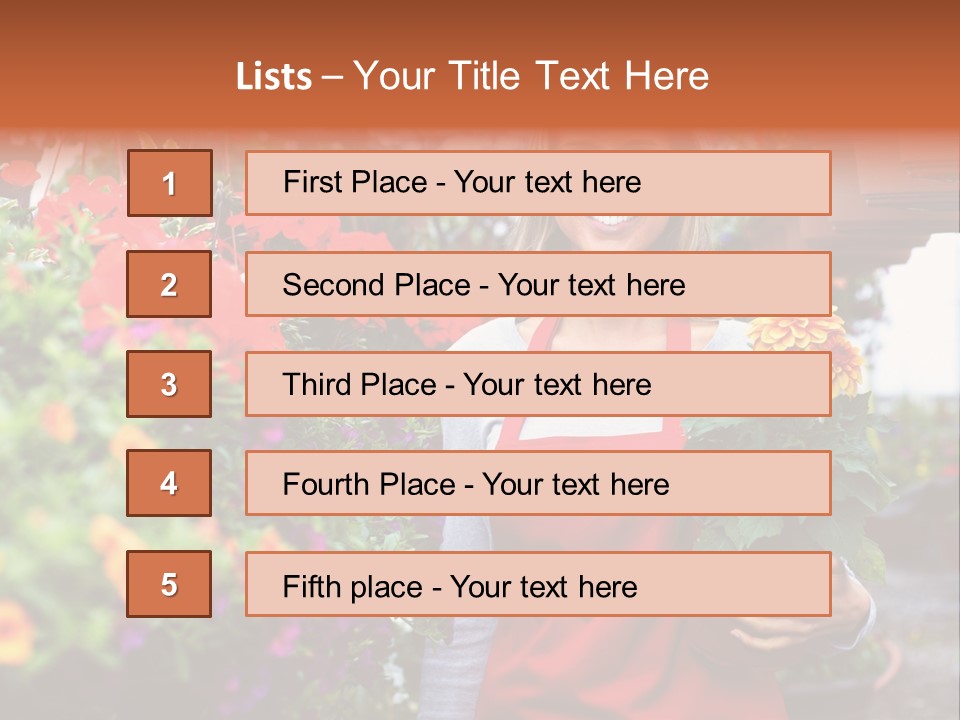Select the number 4 square
Viewport: 960px width, 720px height.
click(169, 483)
